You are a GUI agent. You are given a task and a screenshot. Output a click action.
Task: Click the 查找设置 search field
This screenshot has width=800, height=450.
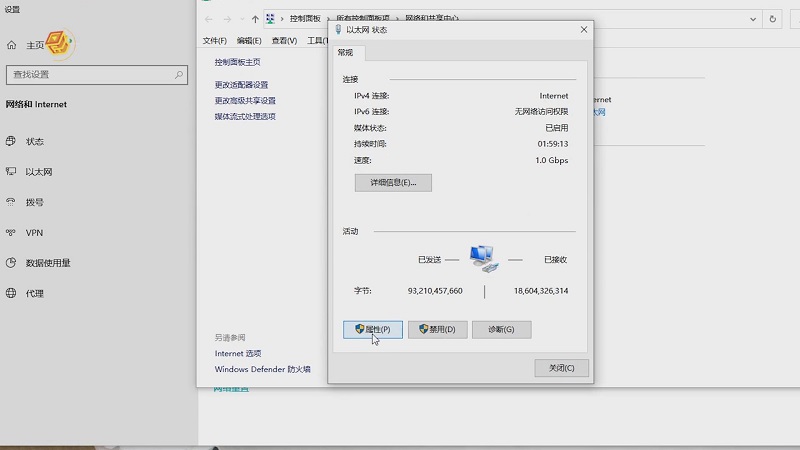pyautogui.click(x=96, y=75)
